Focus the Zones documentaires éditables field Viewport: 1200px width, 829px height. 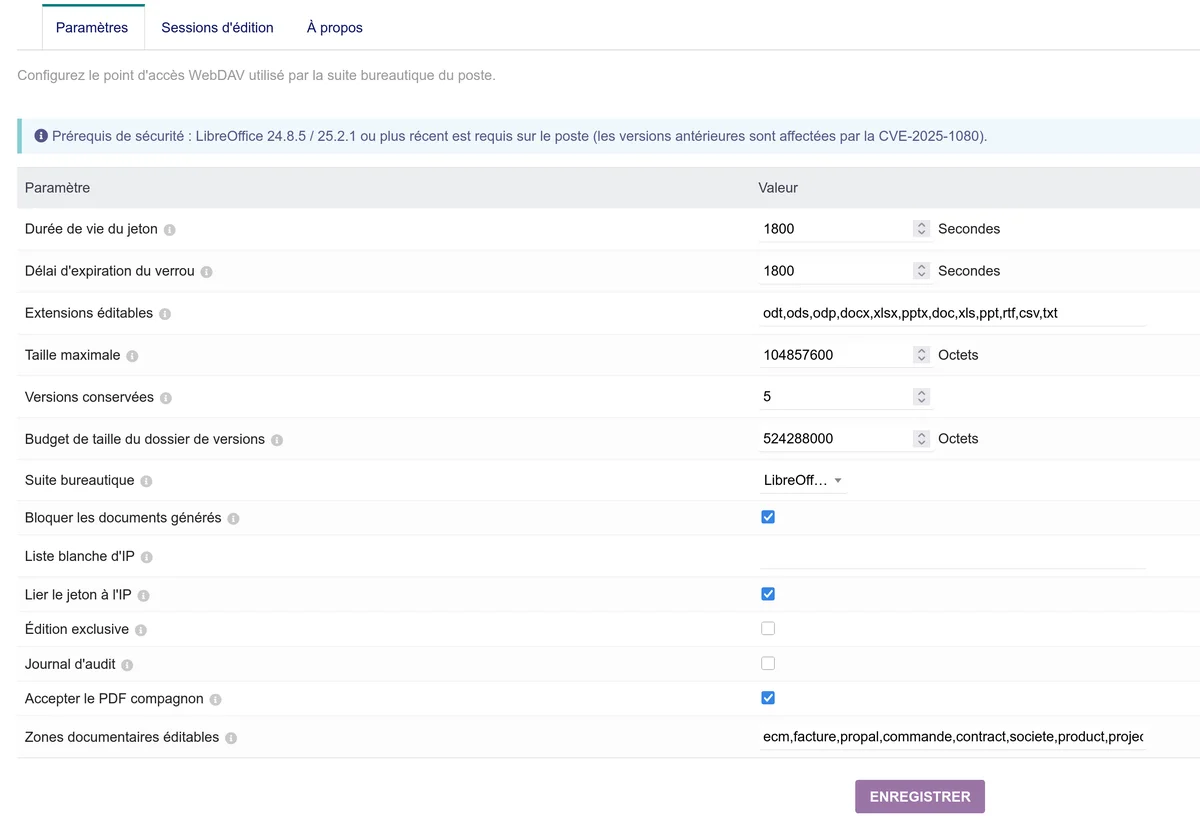pyautogui.click(x=953, y=737)
